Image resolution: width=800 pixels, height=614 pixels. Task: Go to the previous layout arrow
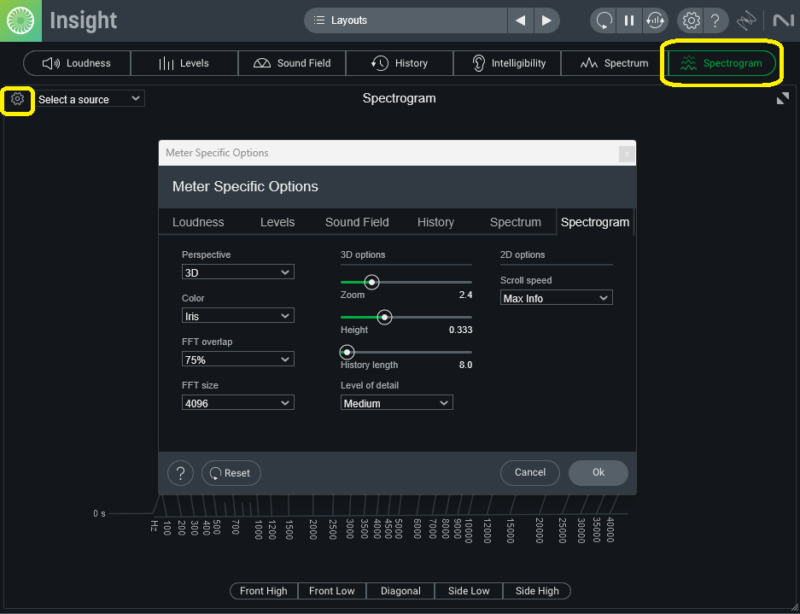tap(520, 20)
